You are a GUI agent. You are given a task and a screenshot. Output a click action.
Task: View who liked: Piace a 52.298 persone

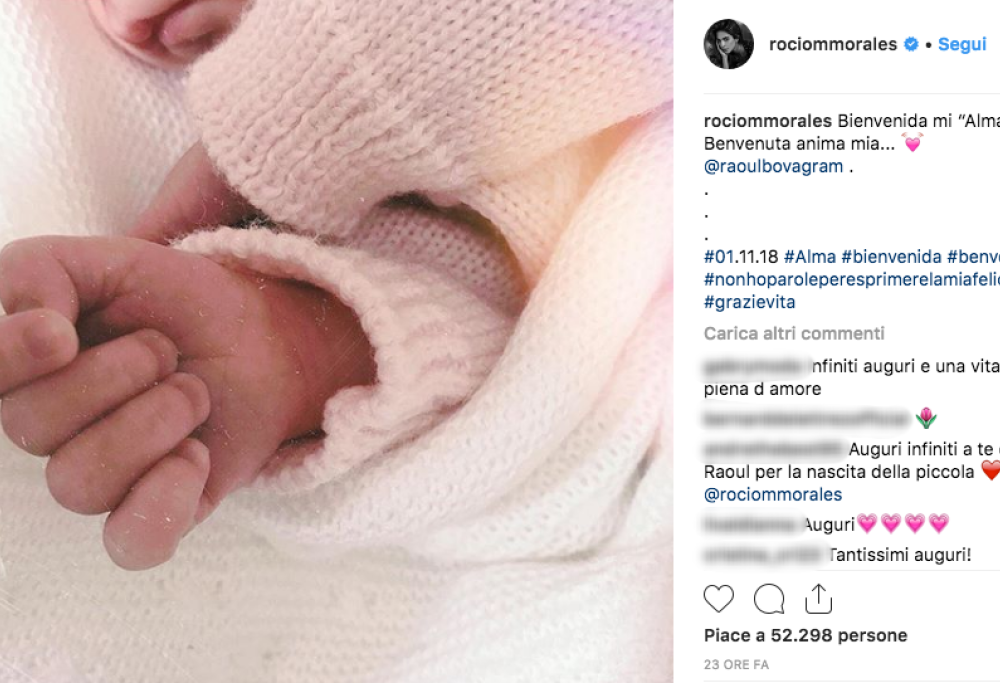coord(805,635)
